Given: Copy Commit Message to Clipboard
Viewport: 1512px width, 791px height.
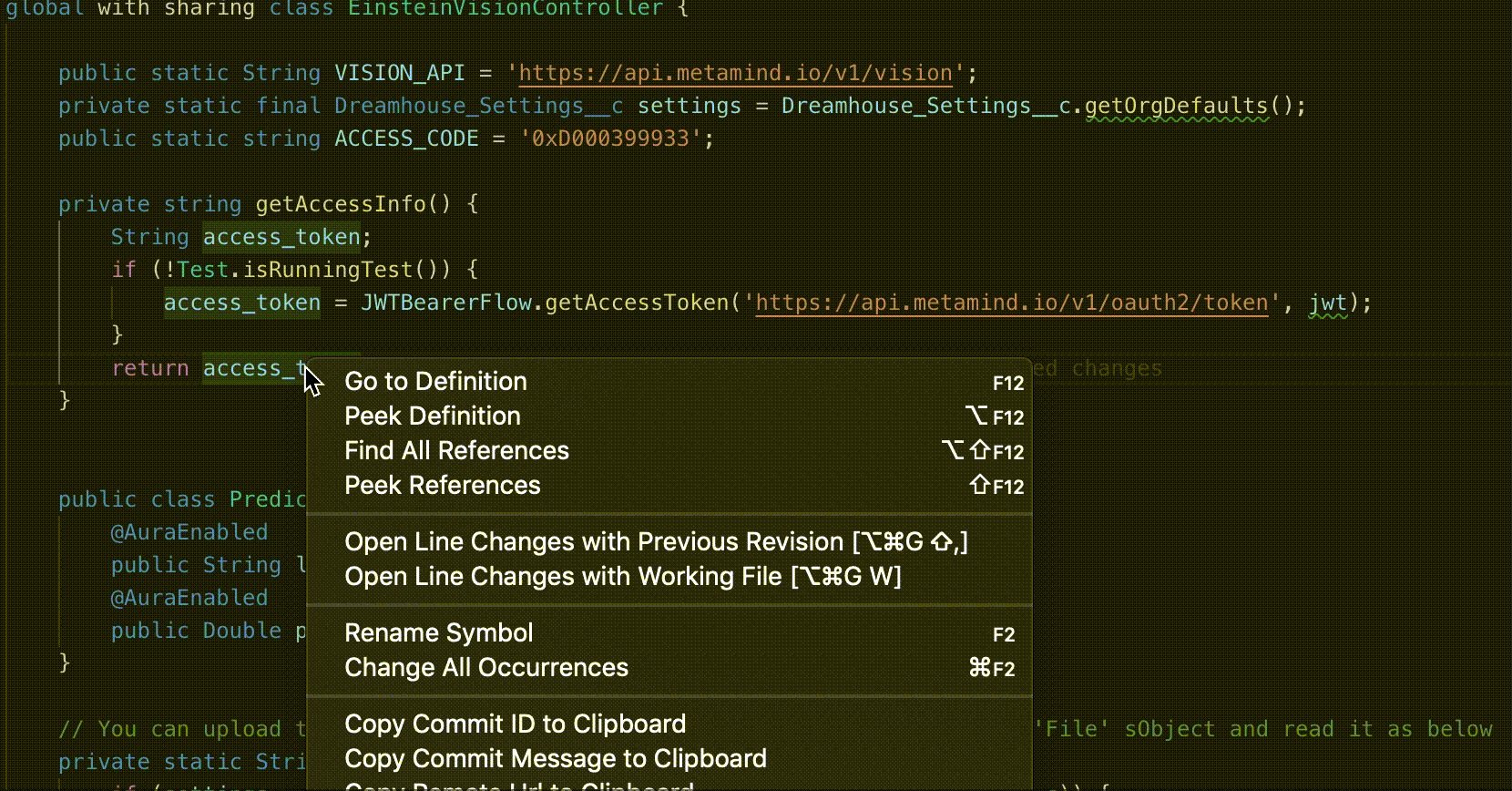Looking at the screenshot, I should click(x=669, y=759).
